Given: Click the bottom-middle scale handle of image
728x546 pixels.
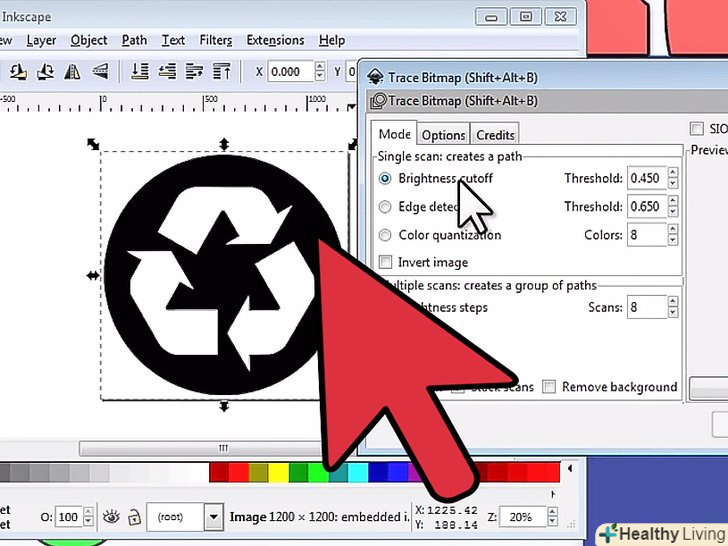Looking at the screenshot, I should (x=224, y=407).
